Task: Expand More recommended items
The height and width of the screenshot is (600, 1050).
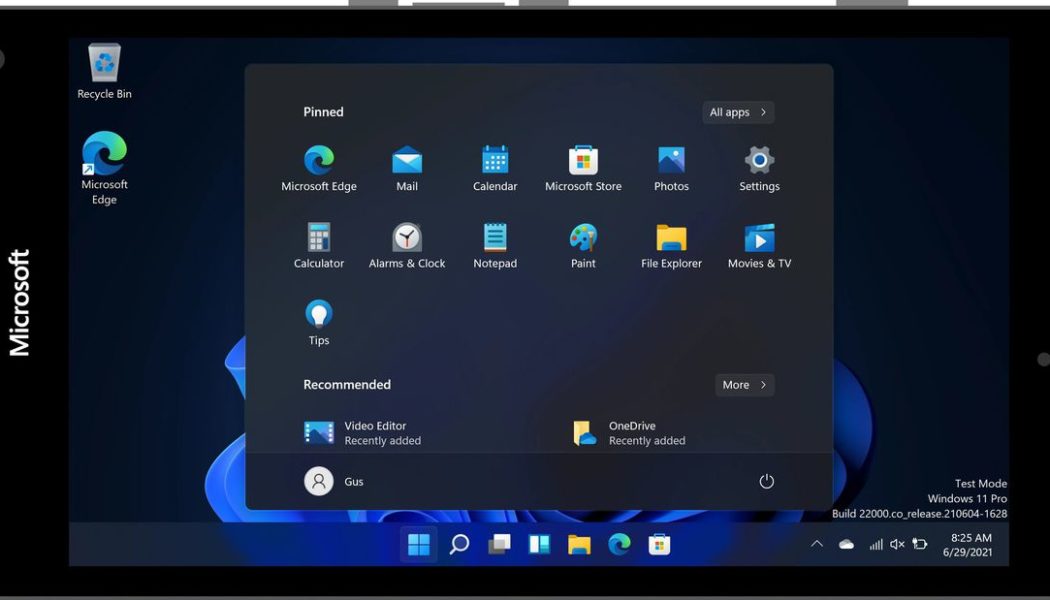Action: (x=744, y=385)
